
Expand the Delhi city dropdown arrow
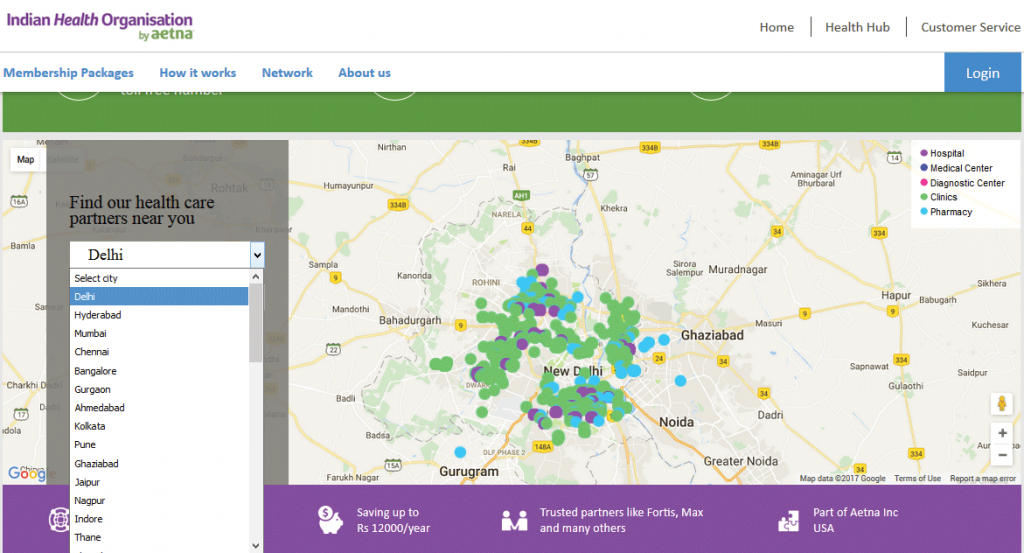pyautogui.click(x=257, y=255)
